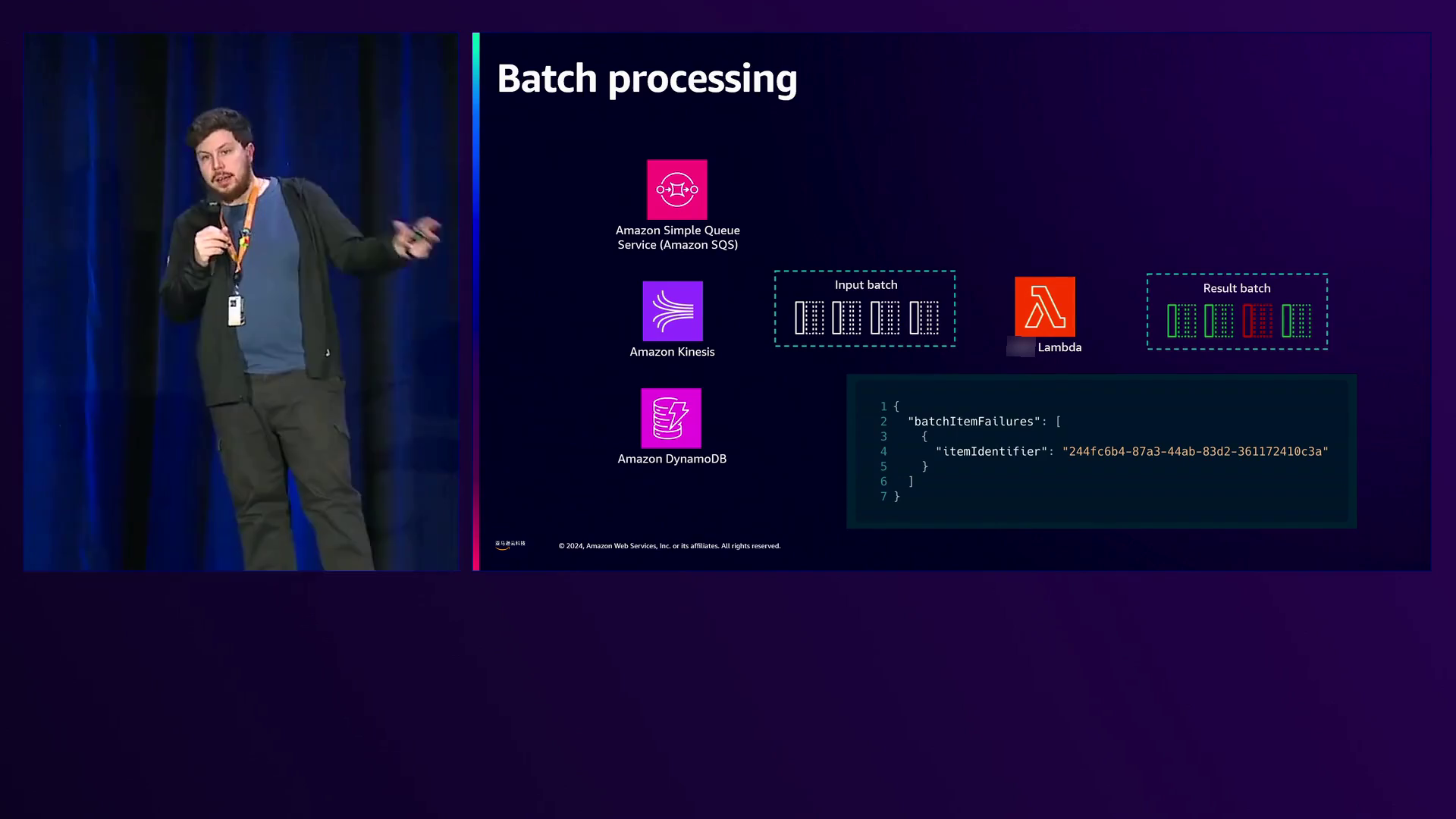The width and height of the screenshot is (1456, 819).
Task: Click the 'Batch processing' slide title
Action: pyautogui.click(x=647, y=79)
